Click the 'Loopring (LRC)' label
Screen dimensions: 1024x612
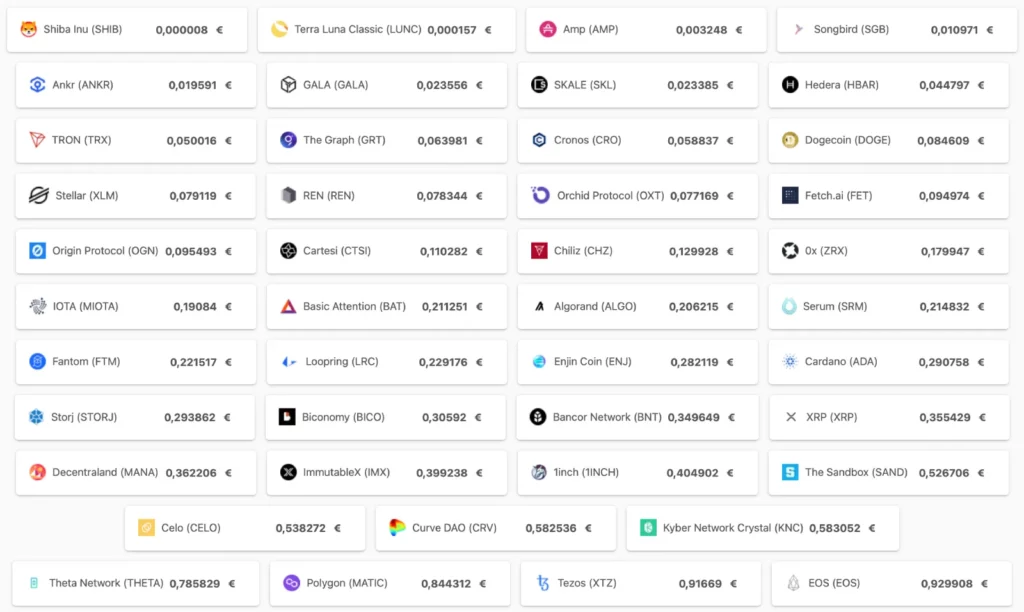342,361
